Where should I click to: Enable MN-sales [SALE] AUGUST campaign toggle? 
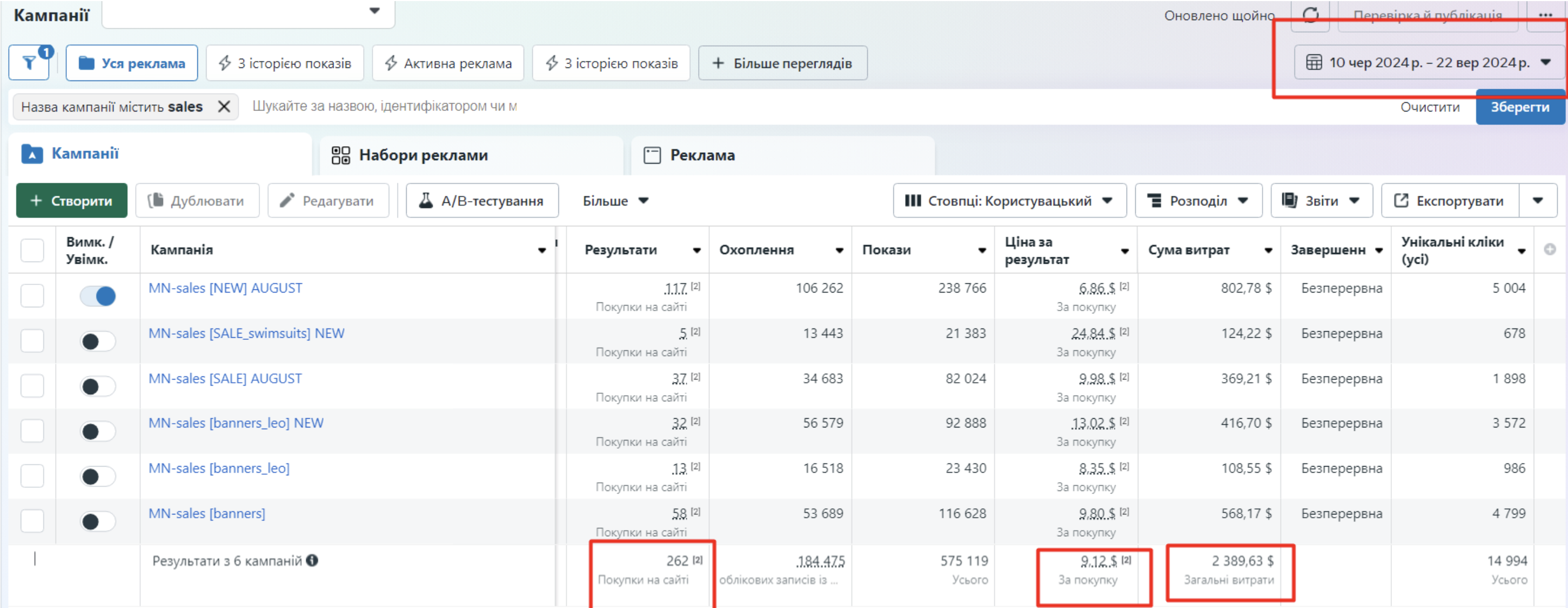tap(97, 387)
